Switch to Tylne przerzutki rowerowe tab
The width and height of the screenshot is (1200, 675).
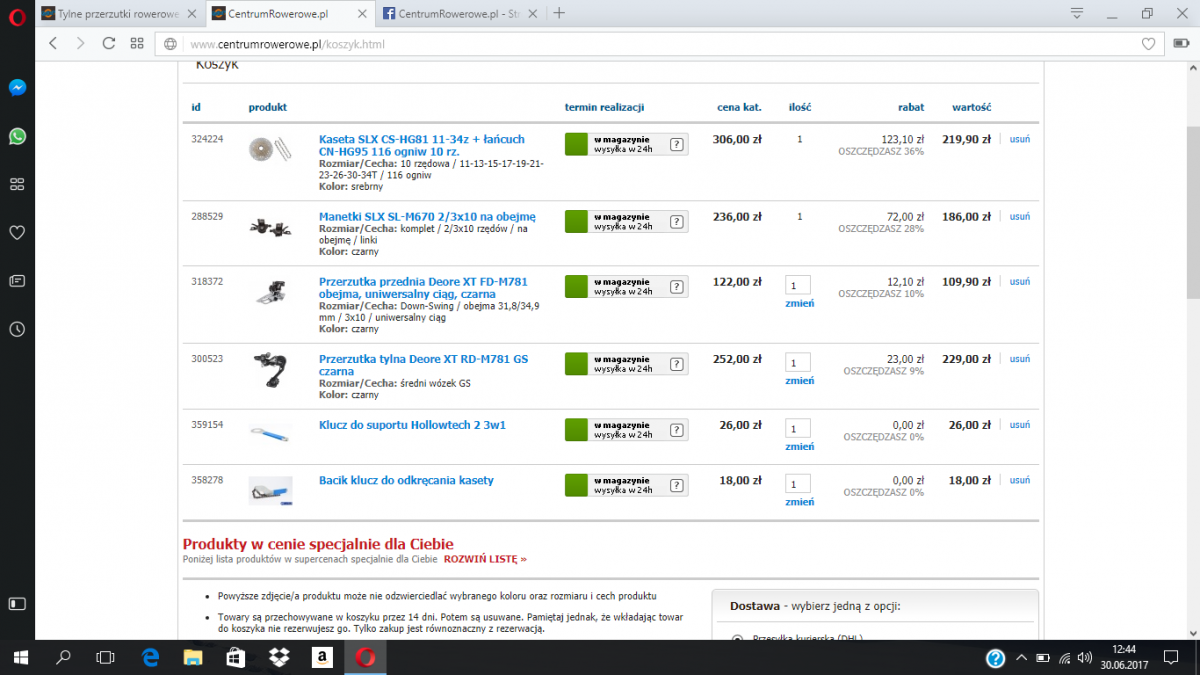point(118,14)
